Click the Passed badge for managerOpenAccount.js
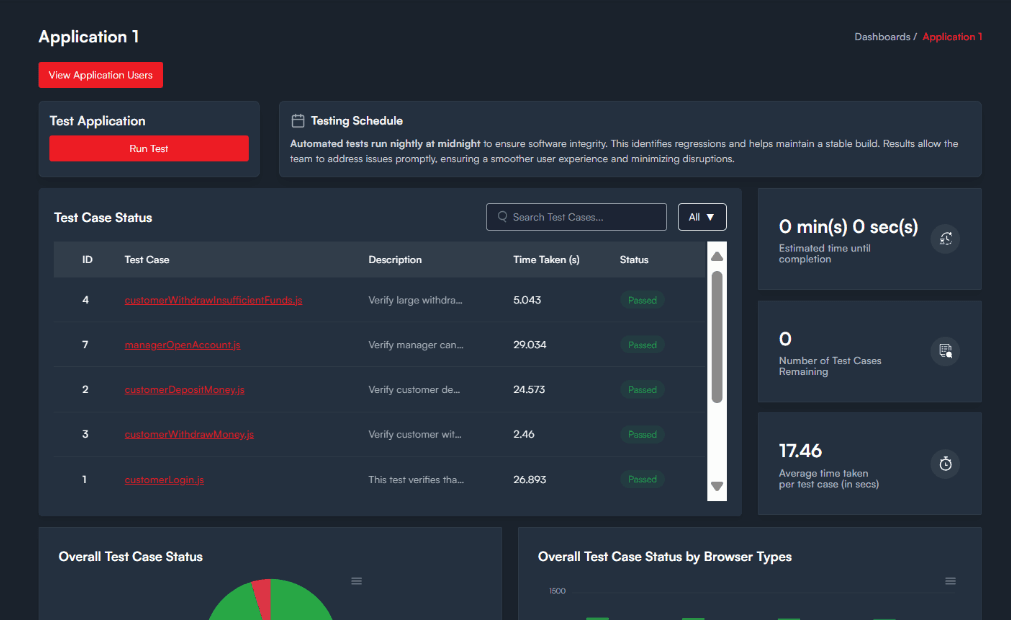Viewport: 1011px width, 620px height. point(642,345)
